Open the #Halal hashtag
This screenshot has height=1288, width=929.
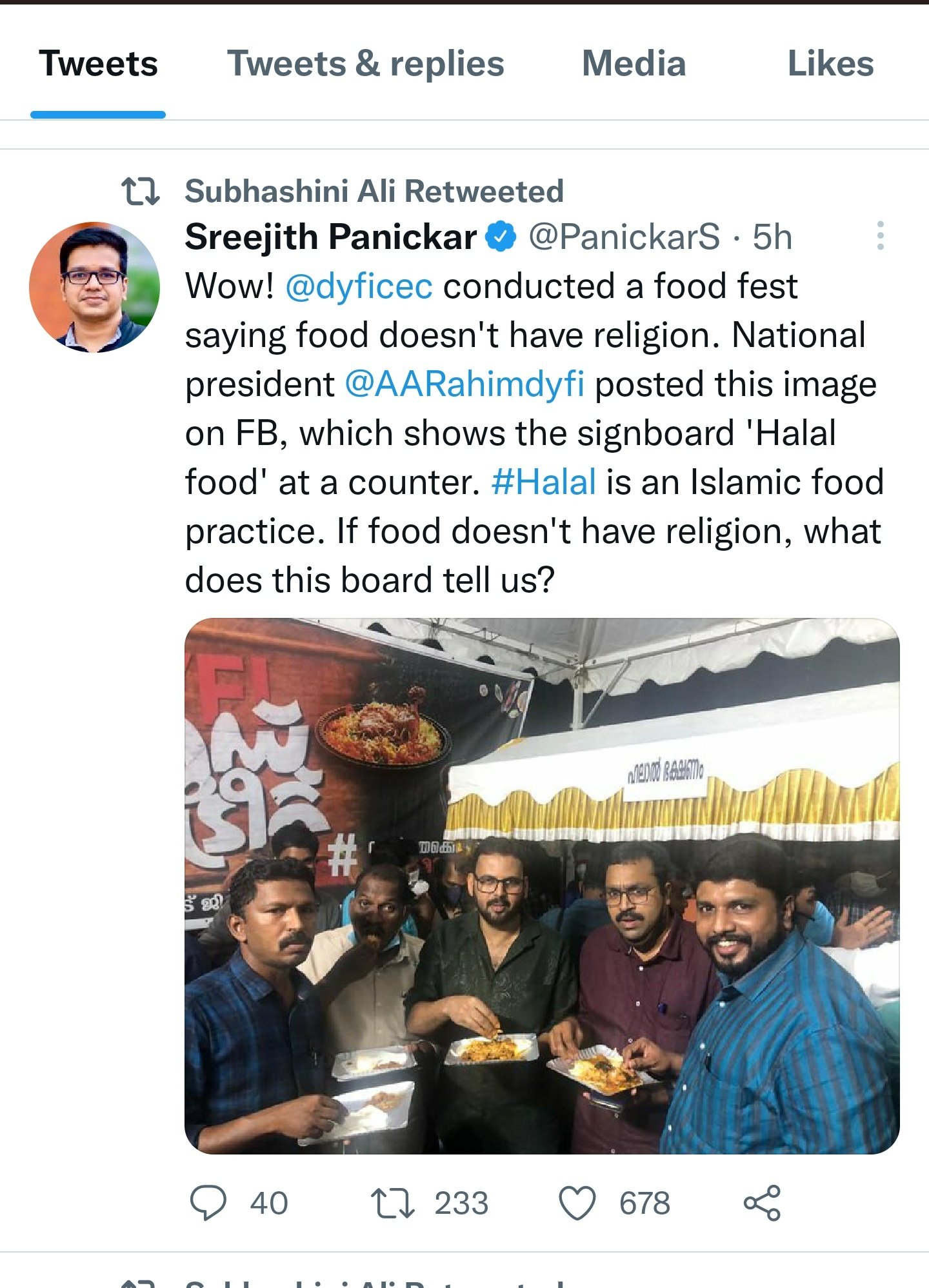(543, 482)
